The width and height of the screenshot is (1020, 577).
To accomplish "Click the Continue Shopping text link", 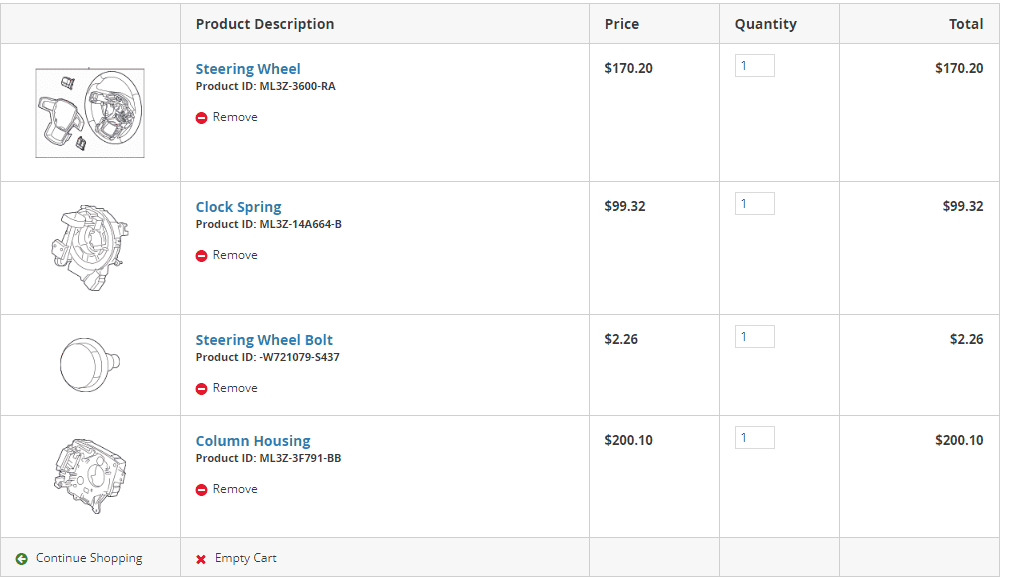I will coord(89,558).
